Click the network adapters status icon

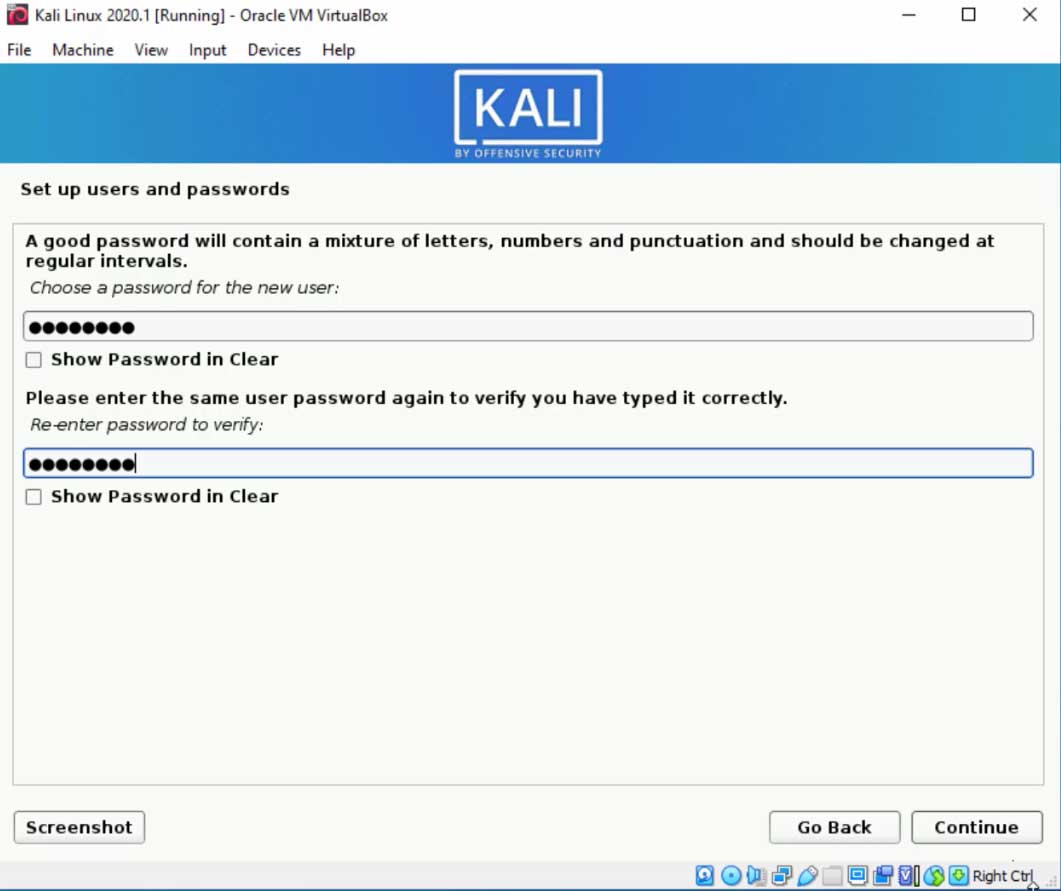(782, 875)
